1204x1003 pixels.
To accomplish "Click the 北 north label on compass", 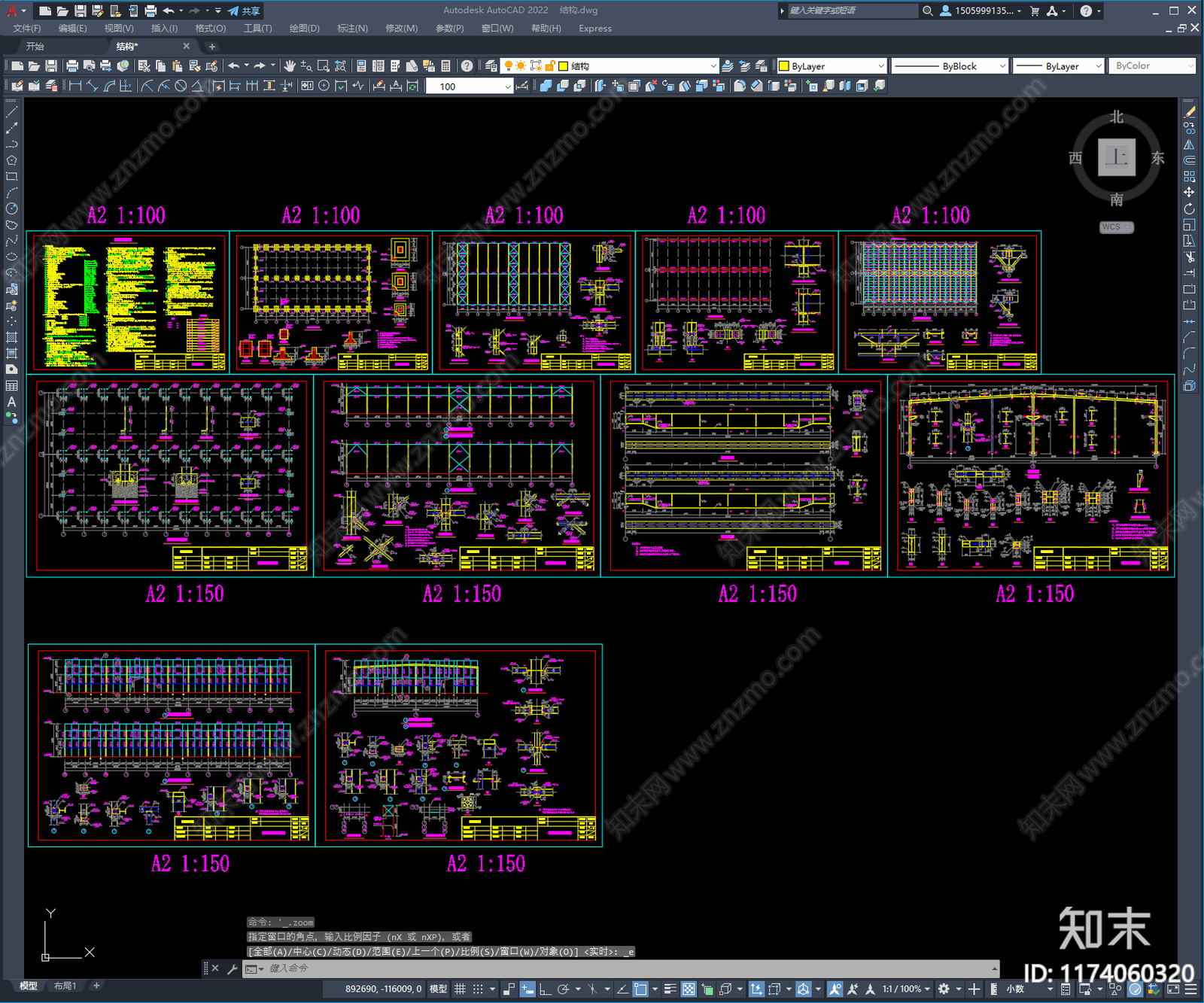I will [x=1117, y=117].
